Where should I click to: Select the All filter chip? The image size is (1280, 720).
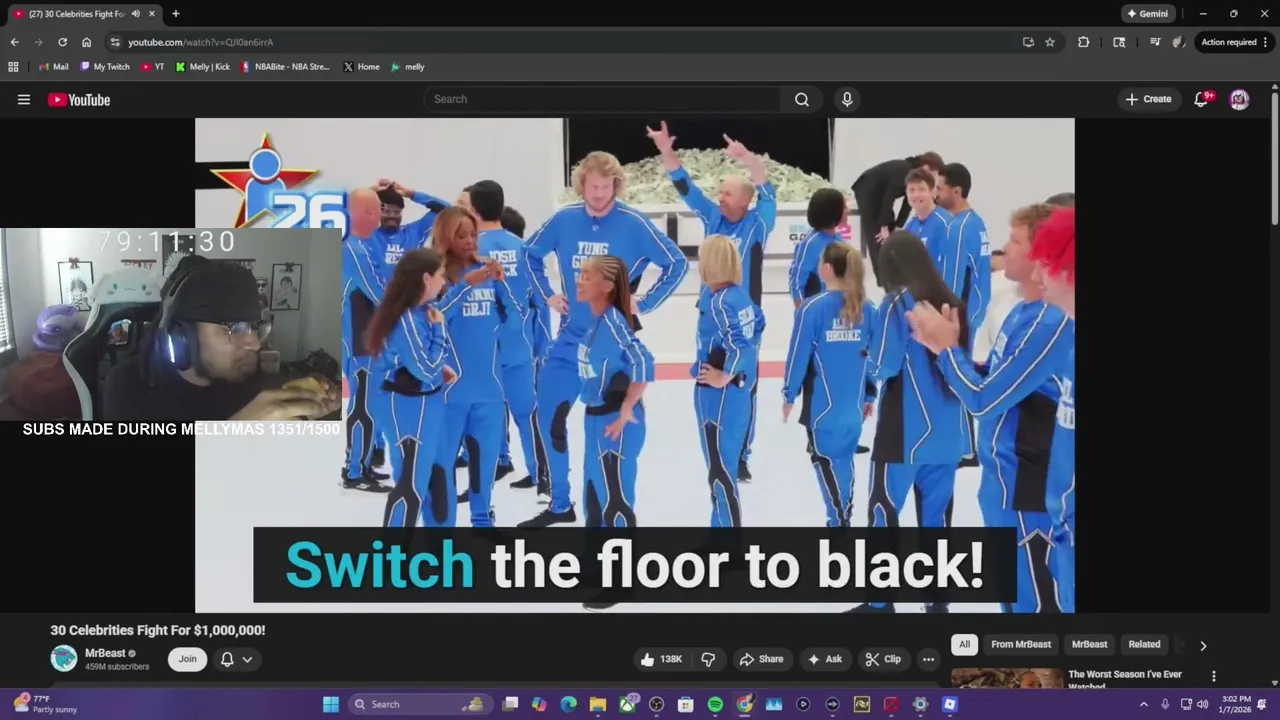pos(964,644)
